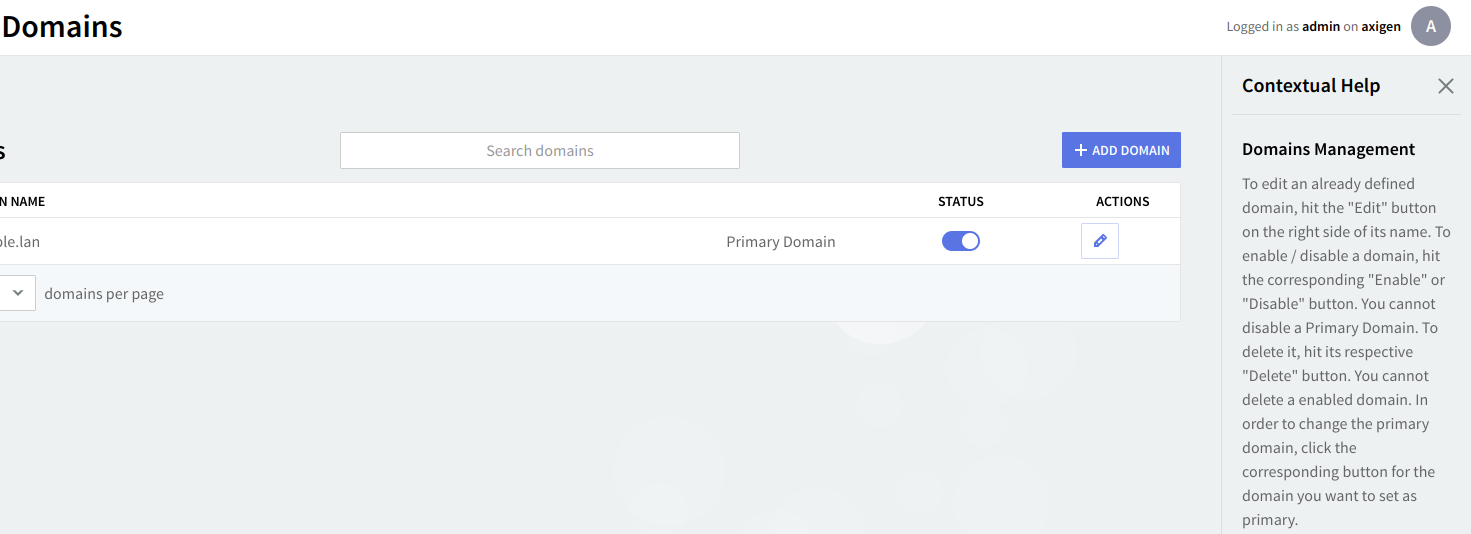1471x534 pixels.
Task: Click the Actions column header
Action: coord(1122,201)
